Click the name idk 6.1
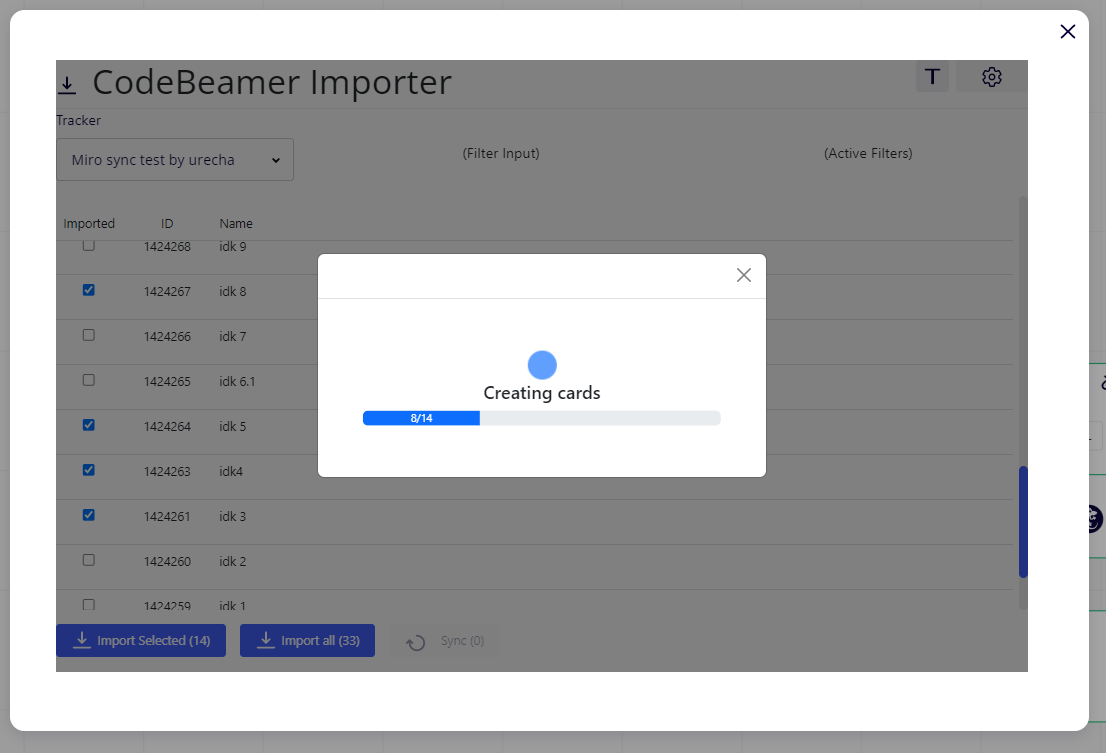Image resolution: width=1106 pixels, height=753 pixels. 237,381
